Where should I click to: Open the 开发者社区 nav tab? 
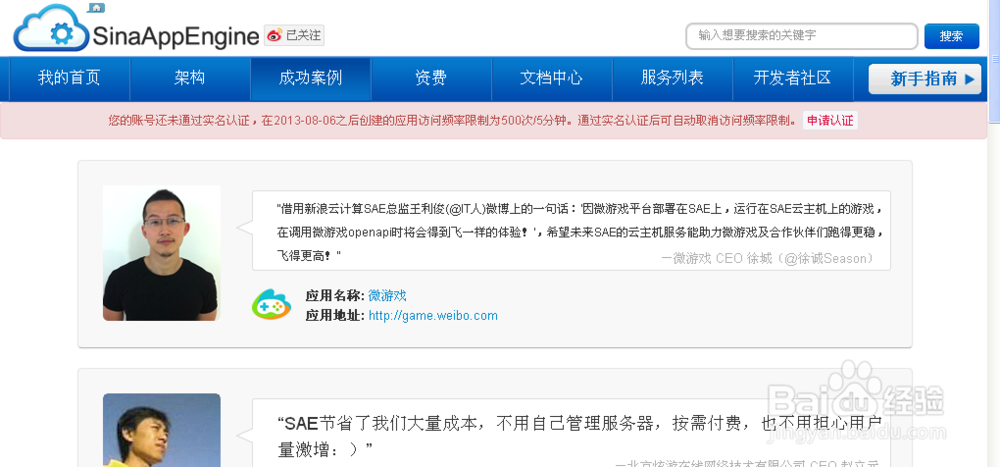[x=793, y=78]
